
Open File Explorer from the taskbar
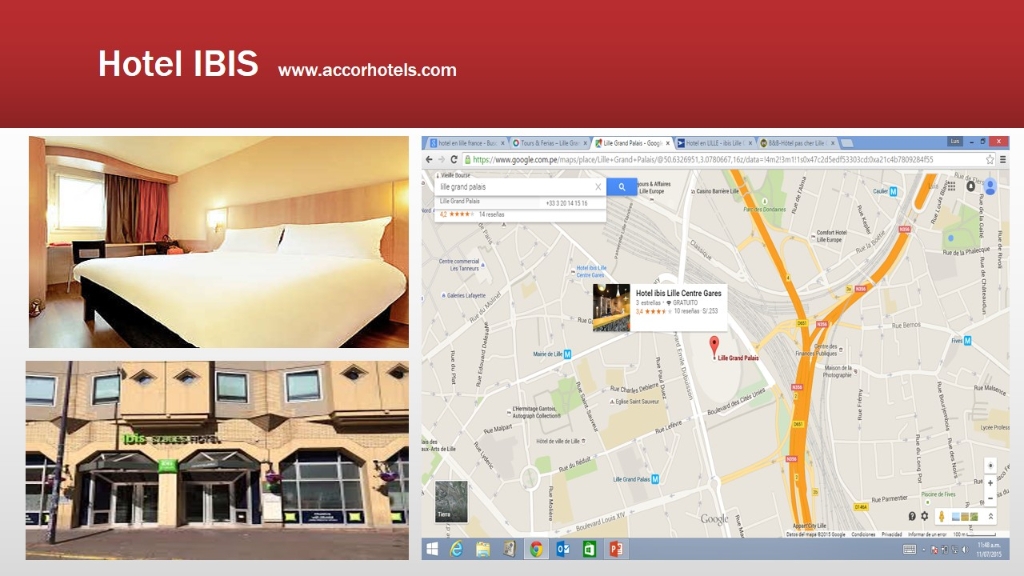483,549
